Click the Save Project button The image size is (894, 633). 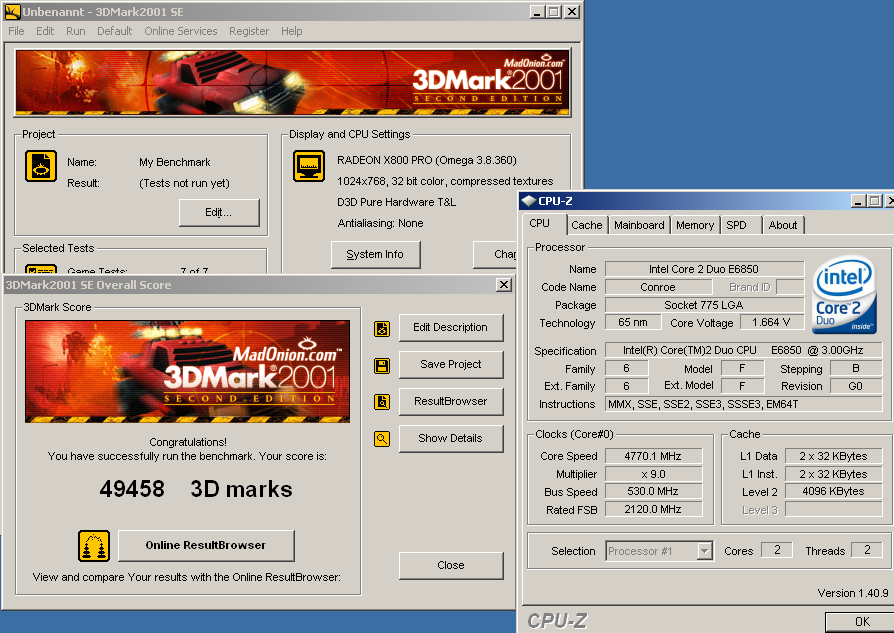pyautogui.click(x=450, y=364)
